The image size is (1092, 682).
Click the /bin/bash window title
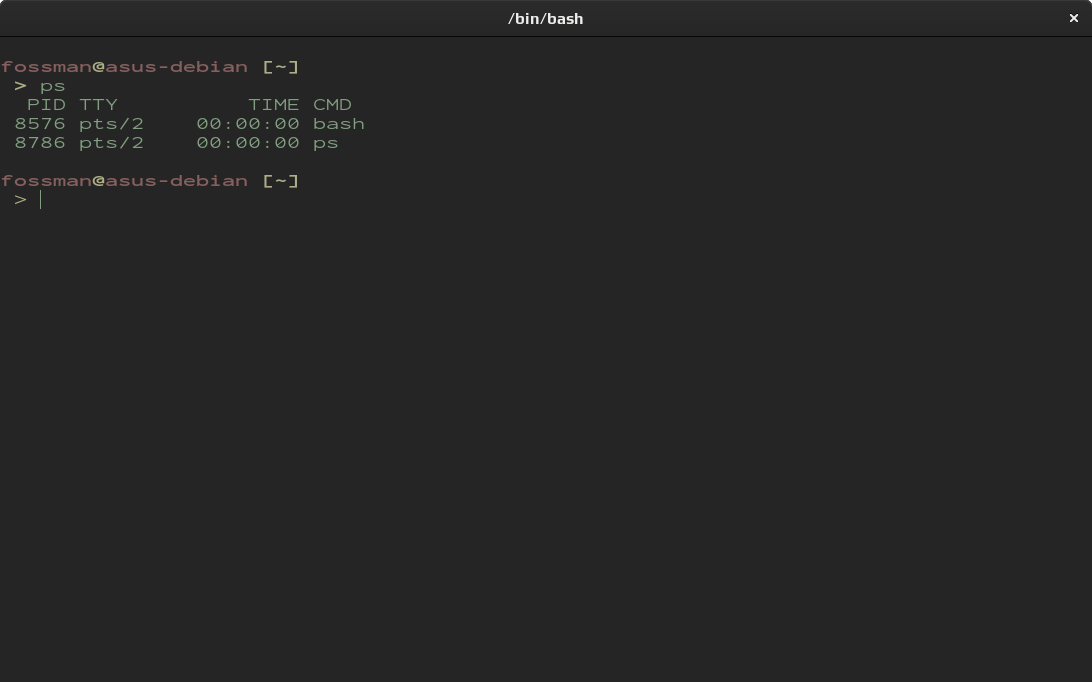(x=545, y=18)
